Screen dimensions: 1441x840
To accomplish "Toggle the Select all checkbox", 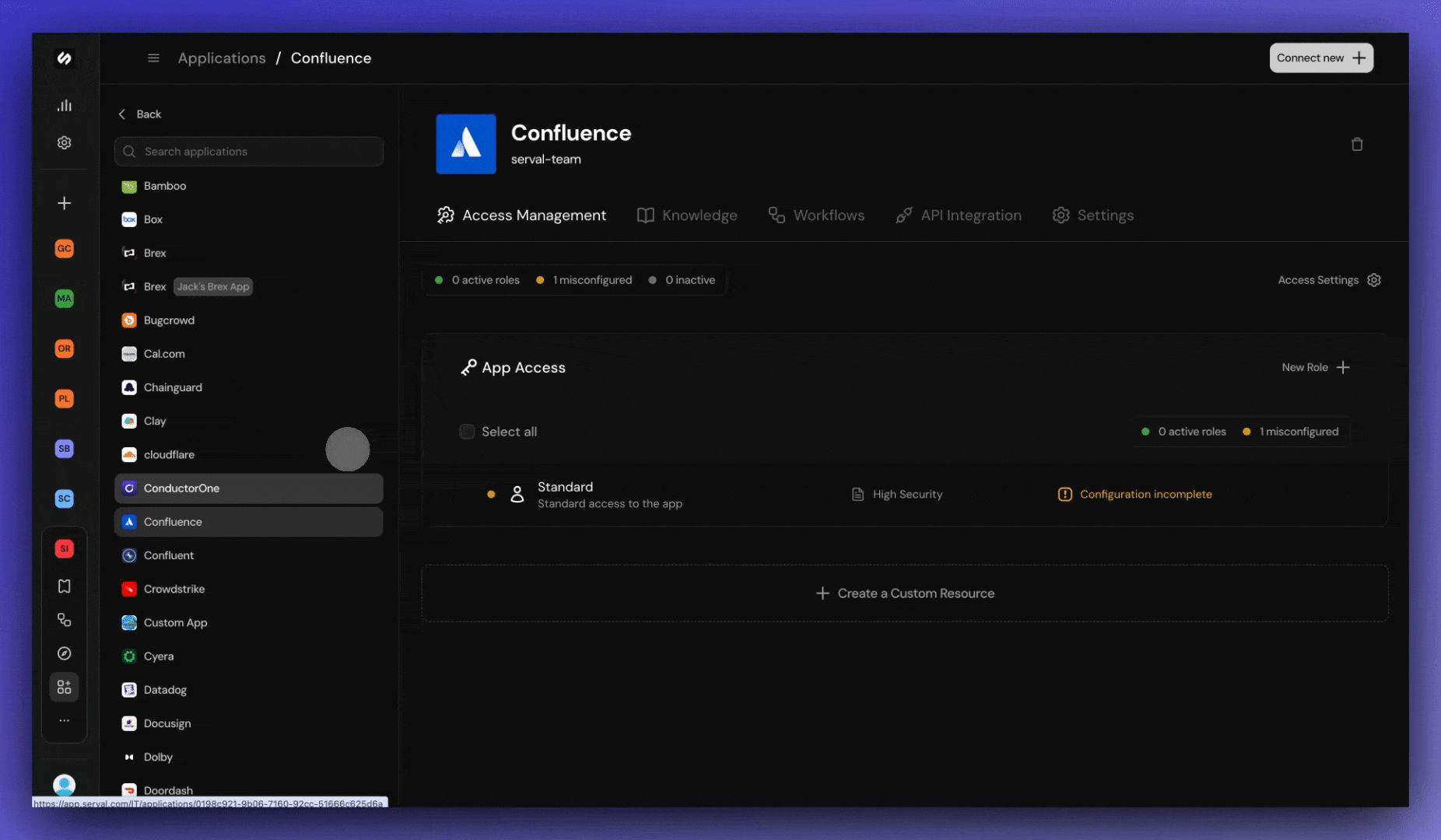I will (467, 431).
